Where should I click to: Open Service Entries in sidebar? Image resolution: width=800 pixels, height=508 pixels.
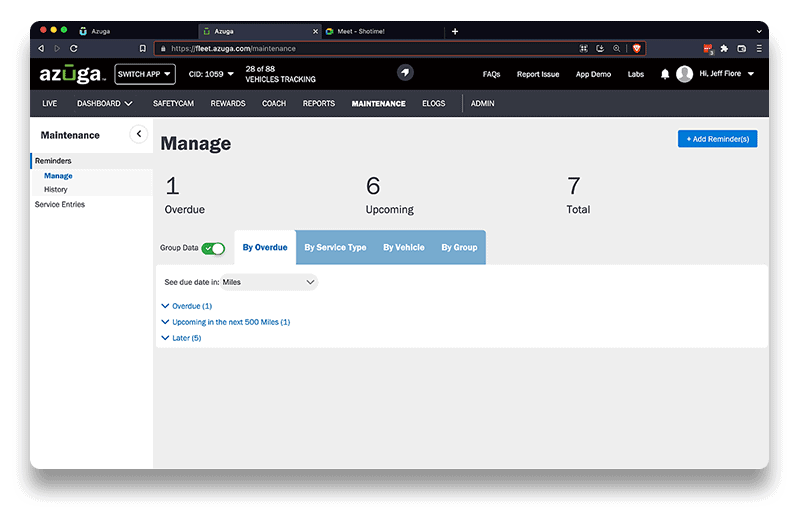tap(60, 204)
